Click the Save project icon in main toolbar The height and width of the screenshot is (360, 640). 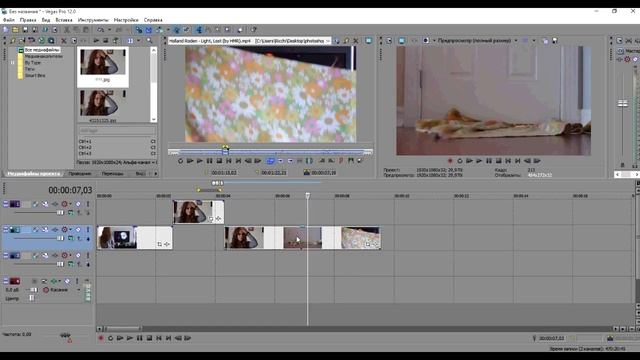(x=25, y=30)
